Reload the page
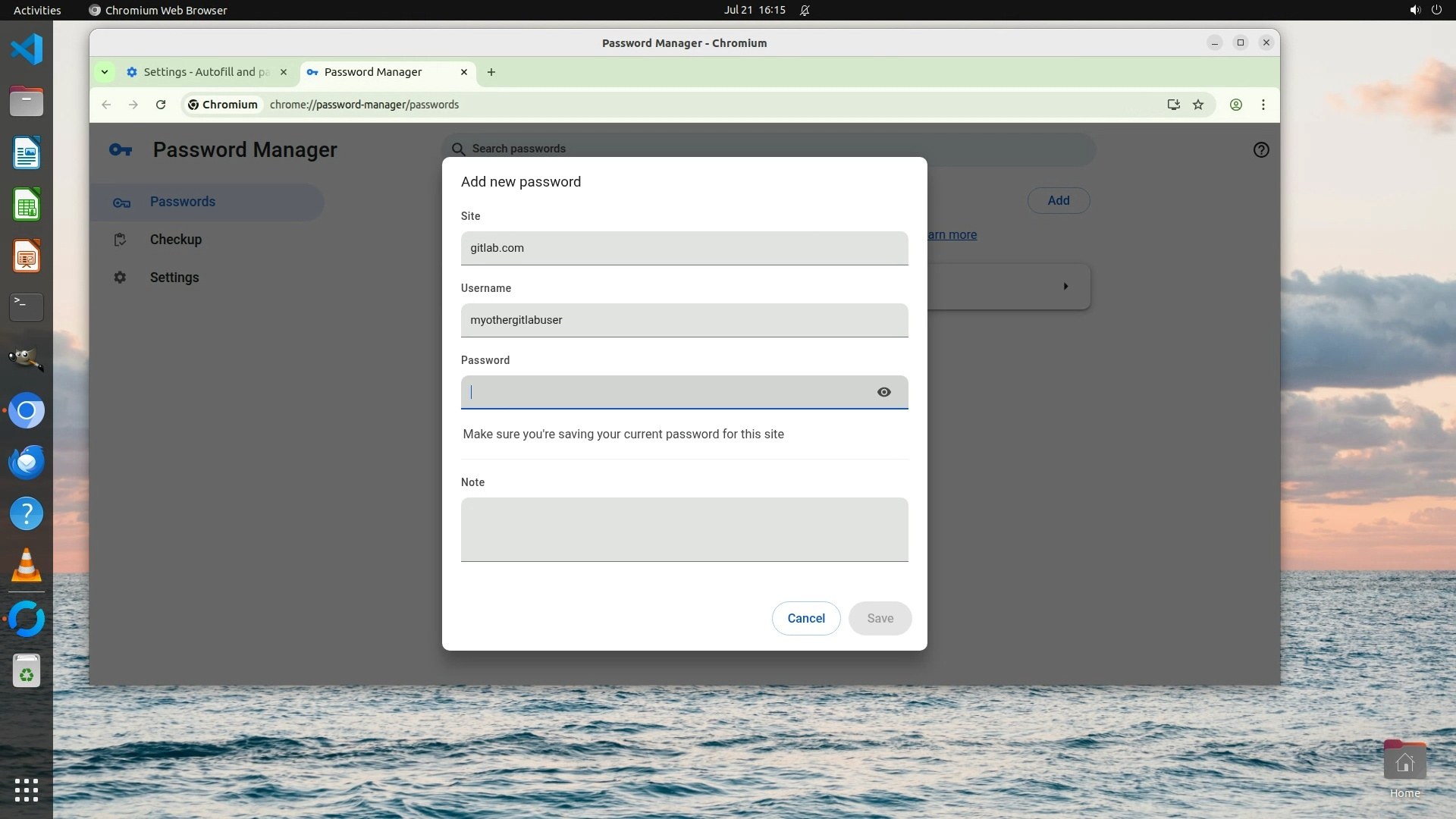Image resolution: width=1456 pixels, height=819 pixels. (x=161, y=105)
